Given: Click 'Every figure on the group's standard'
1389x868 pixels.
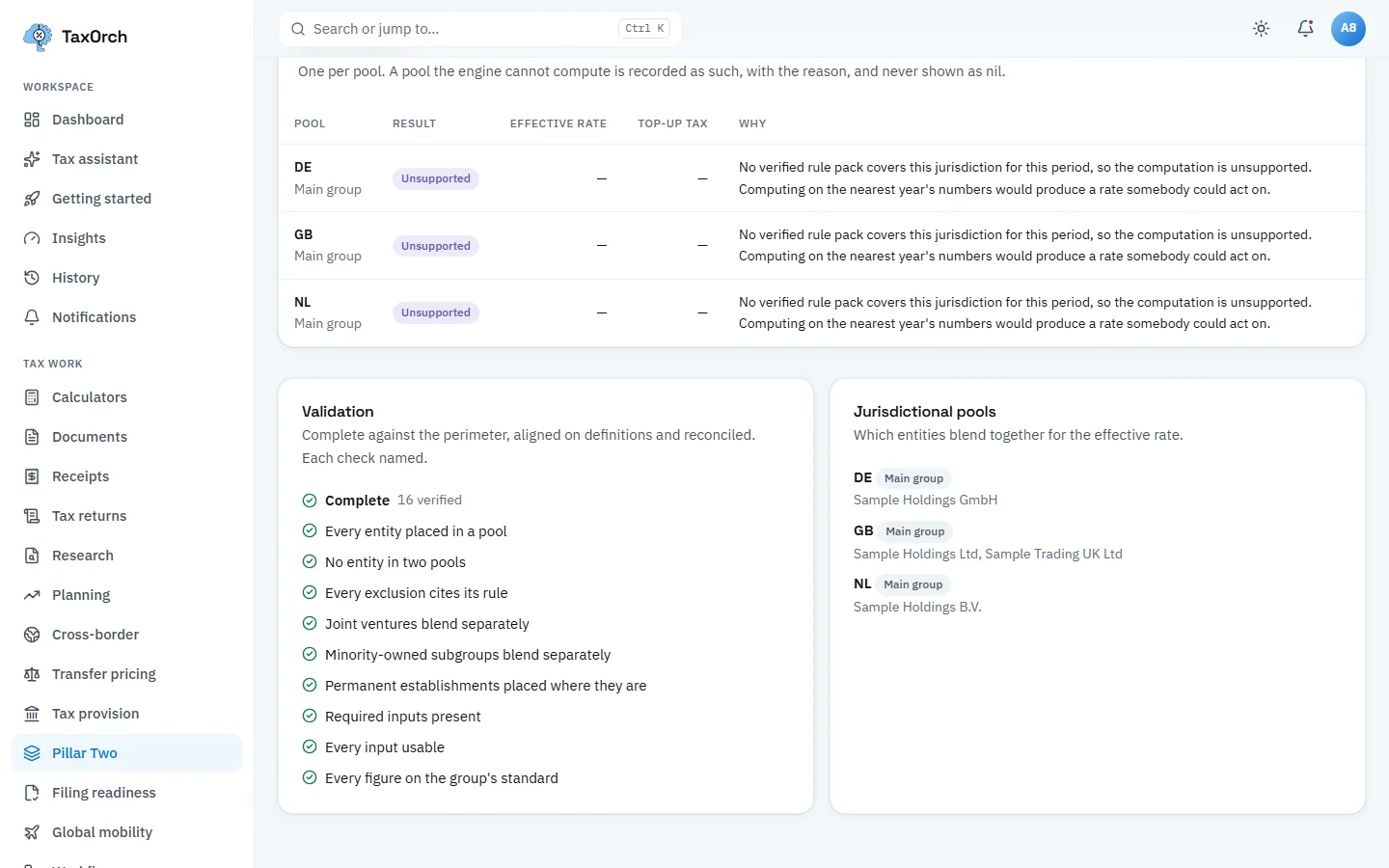Looking at the screenshot, I should (442, 778).
